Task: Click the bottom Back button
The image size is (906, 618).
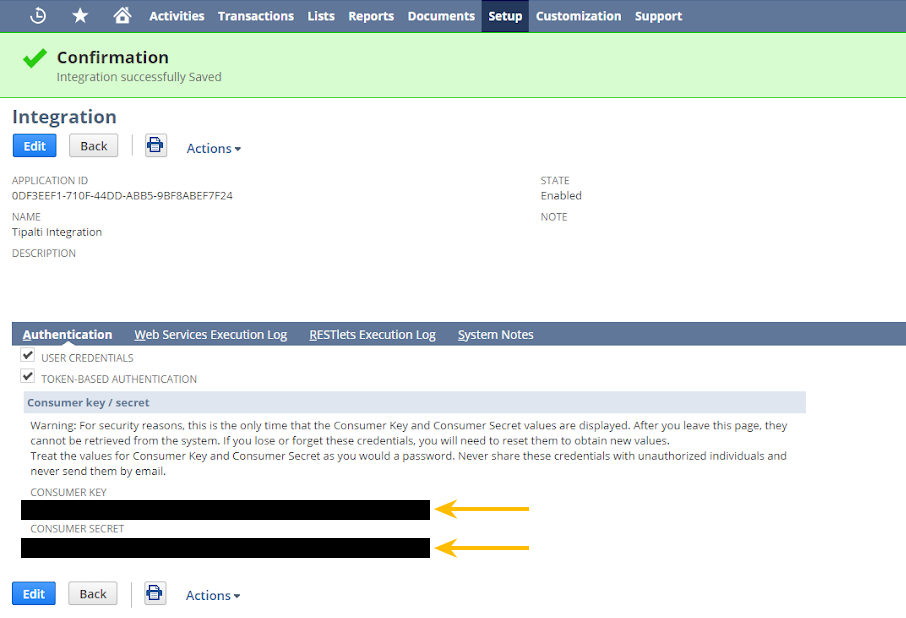Action: [92, 593]
